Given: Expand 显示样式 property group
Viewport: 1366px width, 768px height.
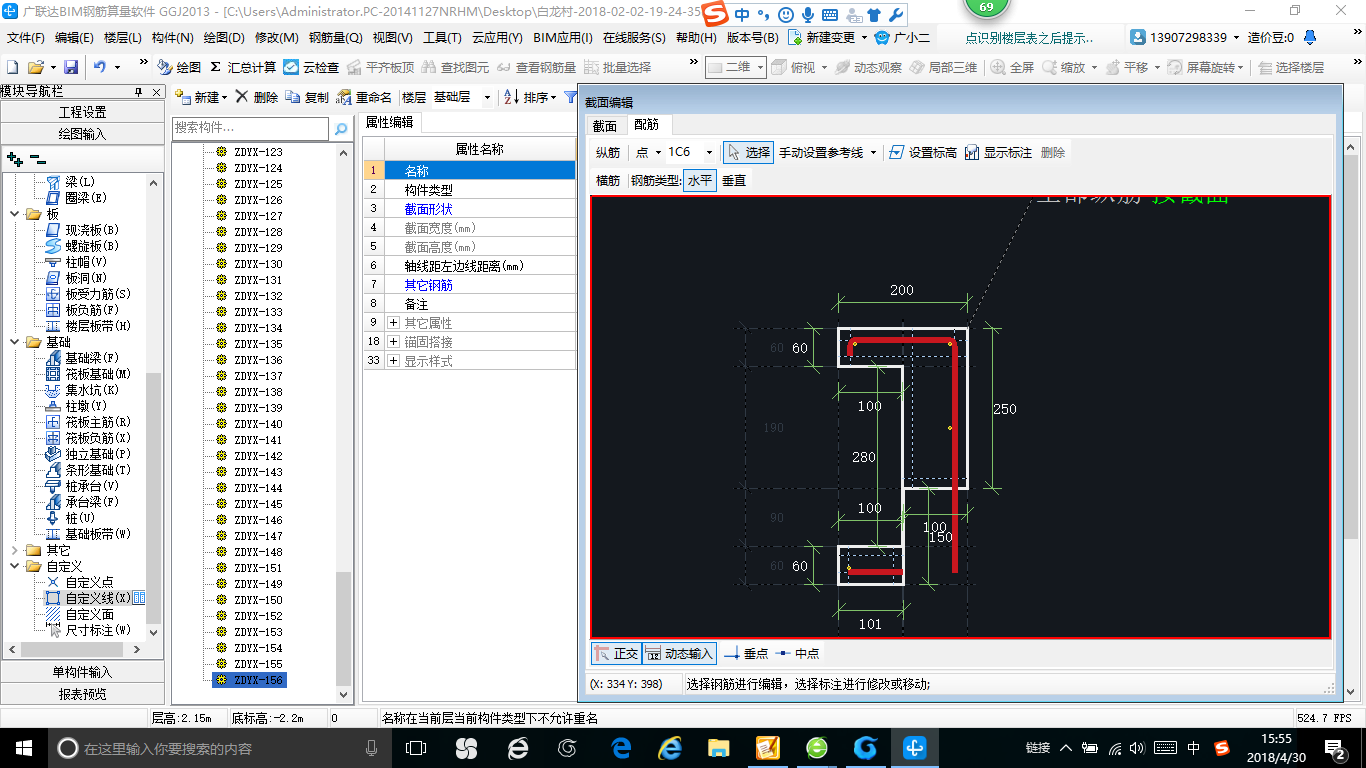Looking at the screenshot, I should (394, 361).
